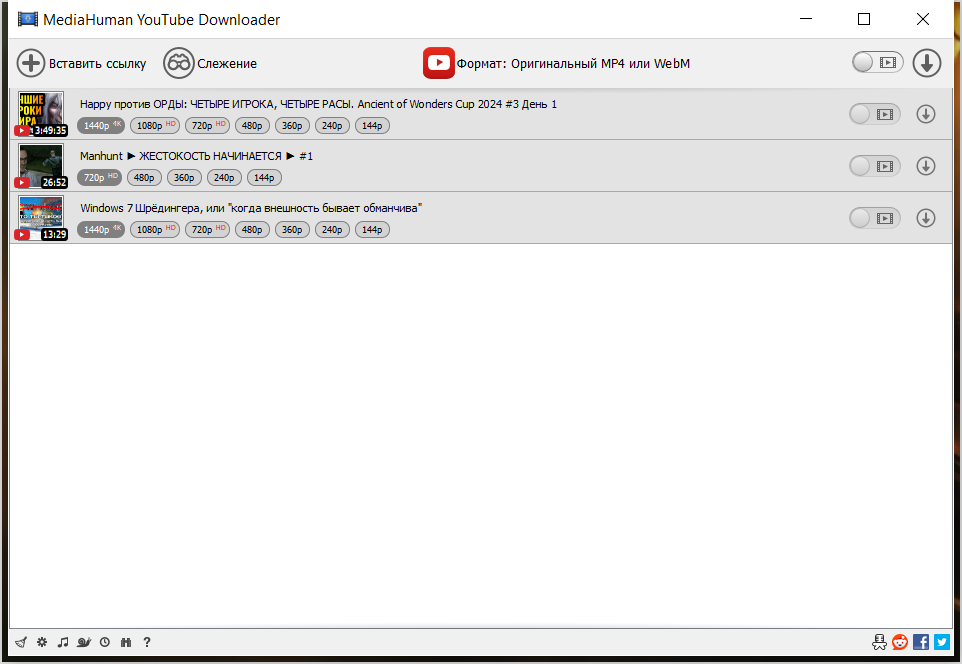
Task: Toggle the global video mode switch in toolbar
Action: click(x=877, y=63)
